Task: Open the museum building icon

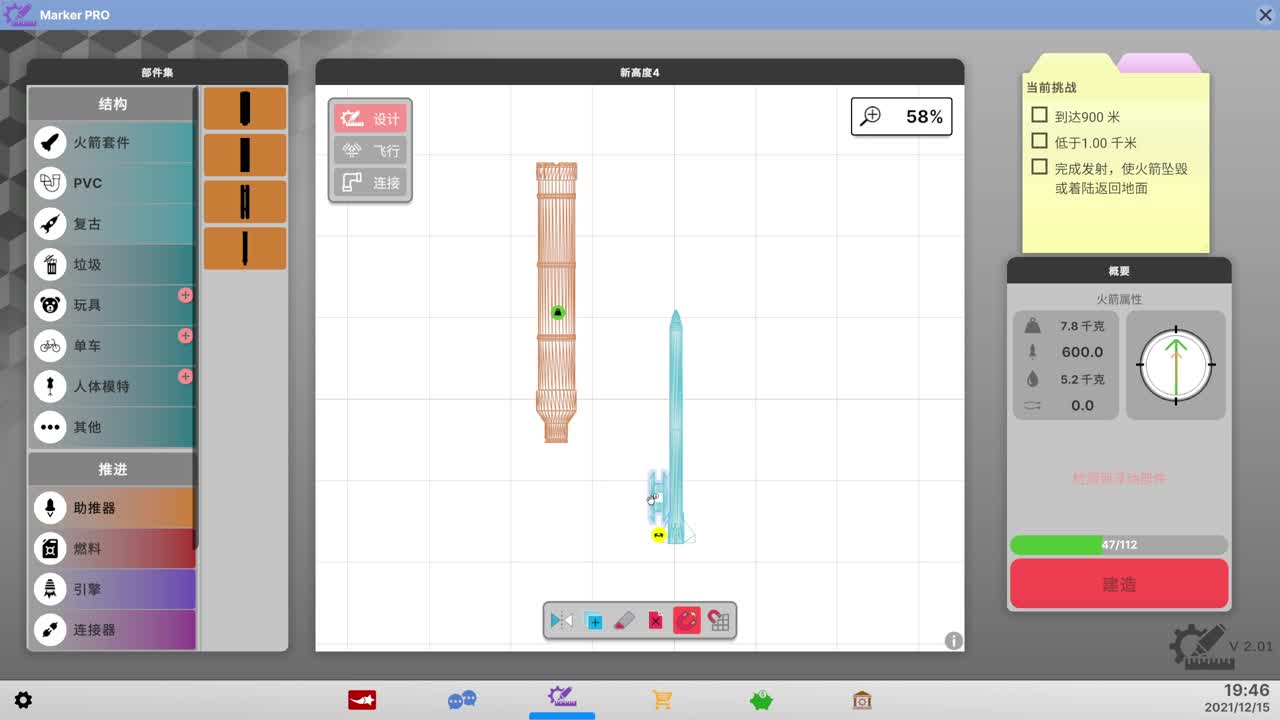Action: point(861,700)
